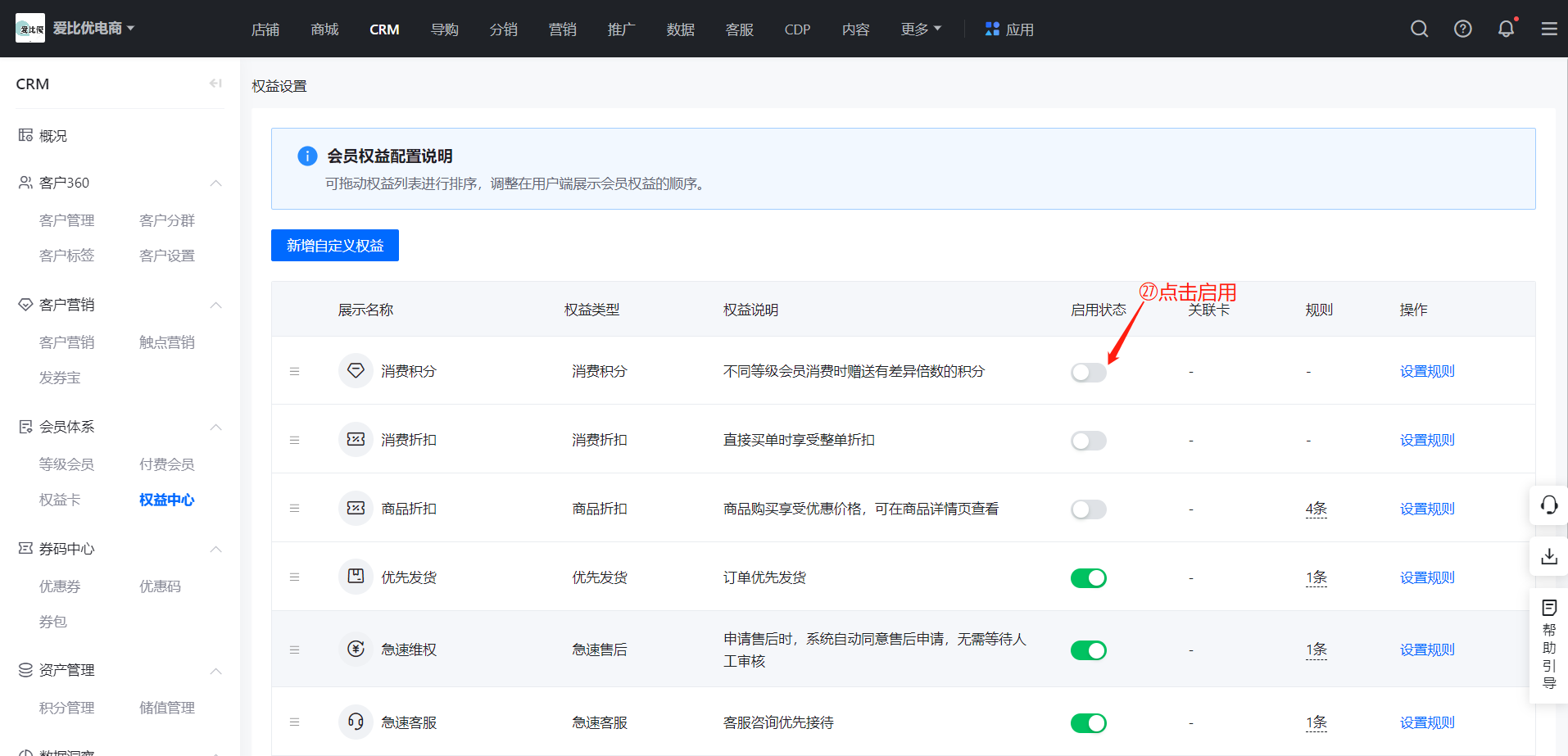Click the 消费积分 diamond icon
The height and width of the screenshot is (756, 1568).
pyautogui.click(x=356, y=371)
